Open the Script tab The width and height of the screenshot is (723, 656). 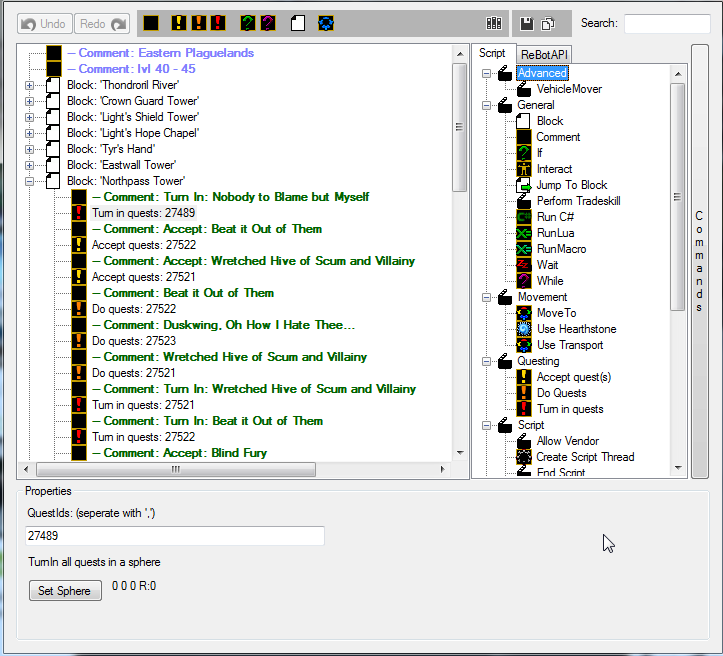click(x=492, y=53)
